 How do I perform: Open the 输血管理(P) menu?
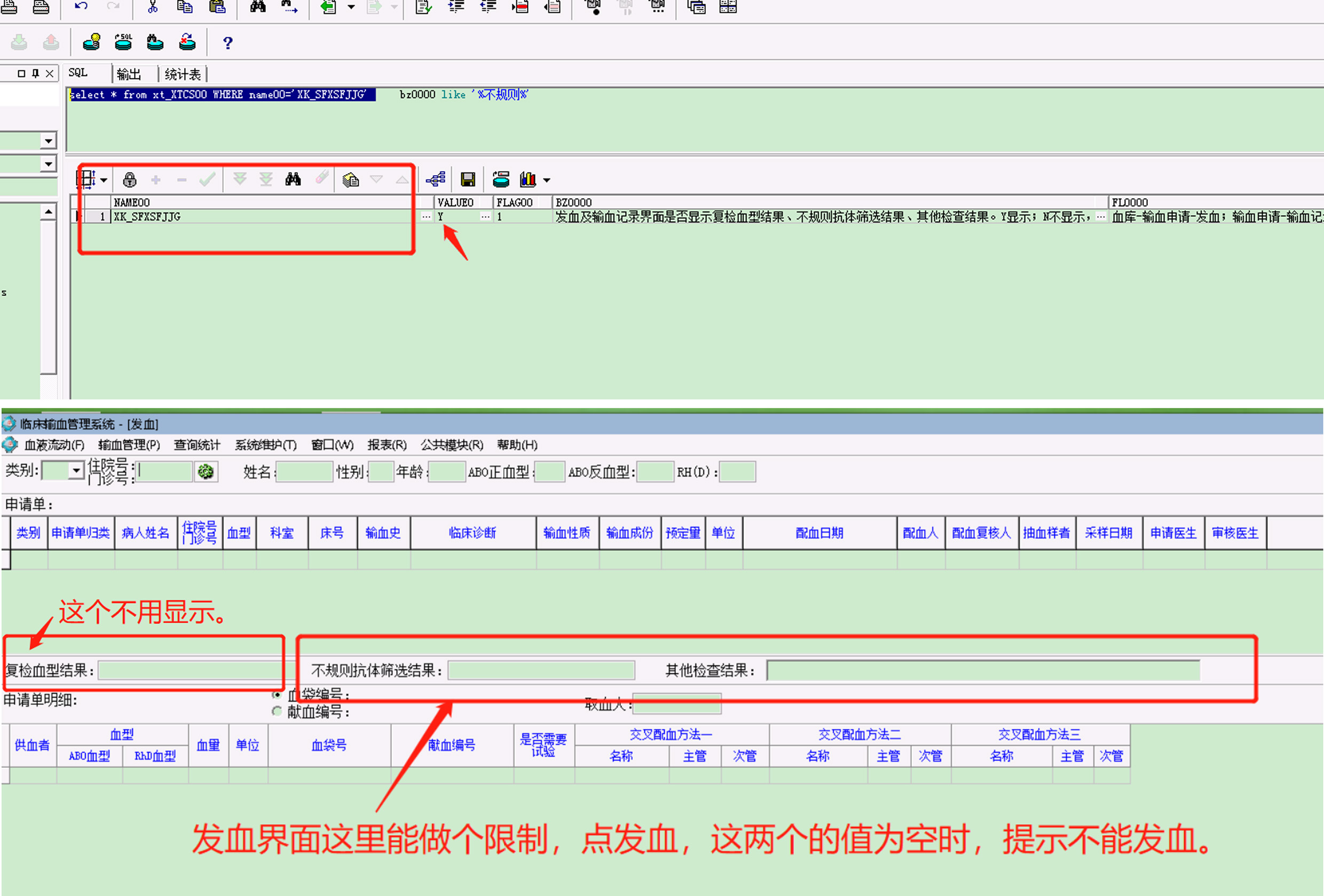(129, 445)
